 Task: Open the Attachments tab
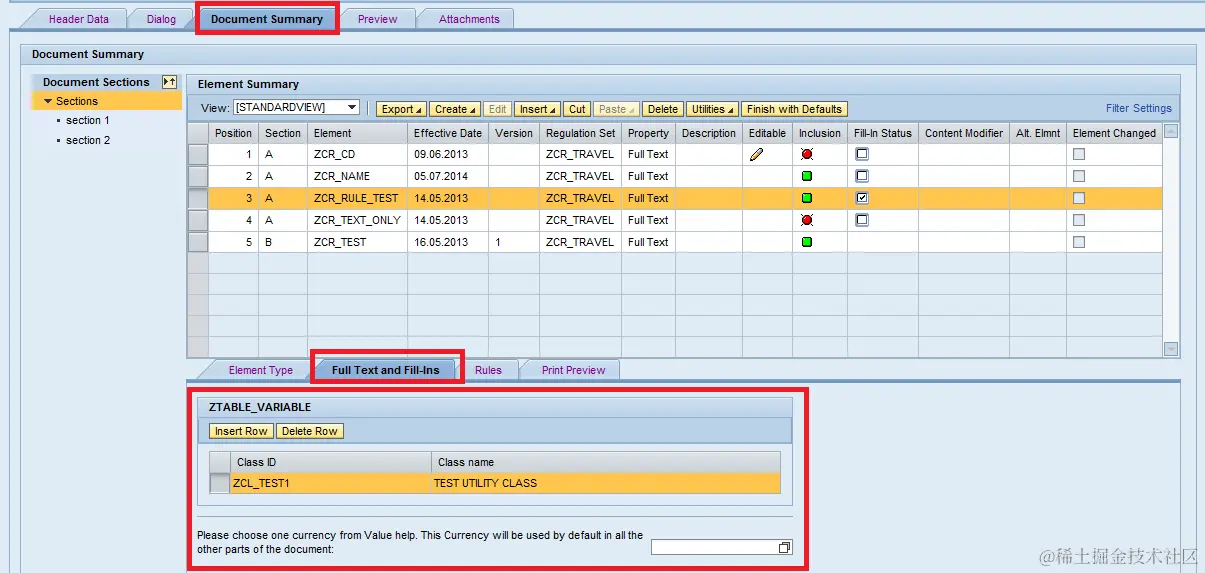click(x=469, y=19)
